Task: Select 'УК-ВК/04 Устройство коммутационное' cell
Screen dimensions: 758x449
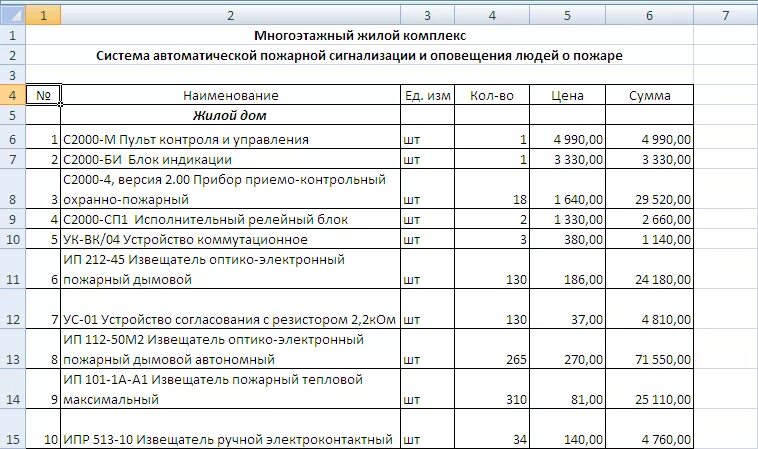Action: 231,239
